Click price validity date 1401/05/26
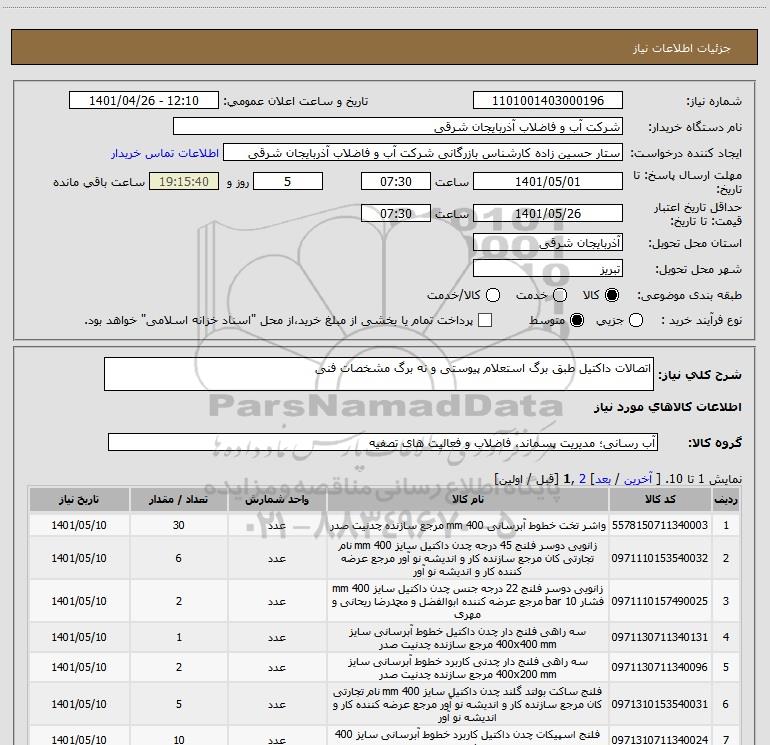The image size is (770, 745). pyautogui.click(x=548, y=214)
